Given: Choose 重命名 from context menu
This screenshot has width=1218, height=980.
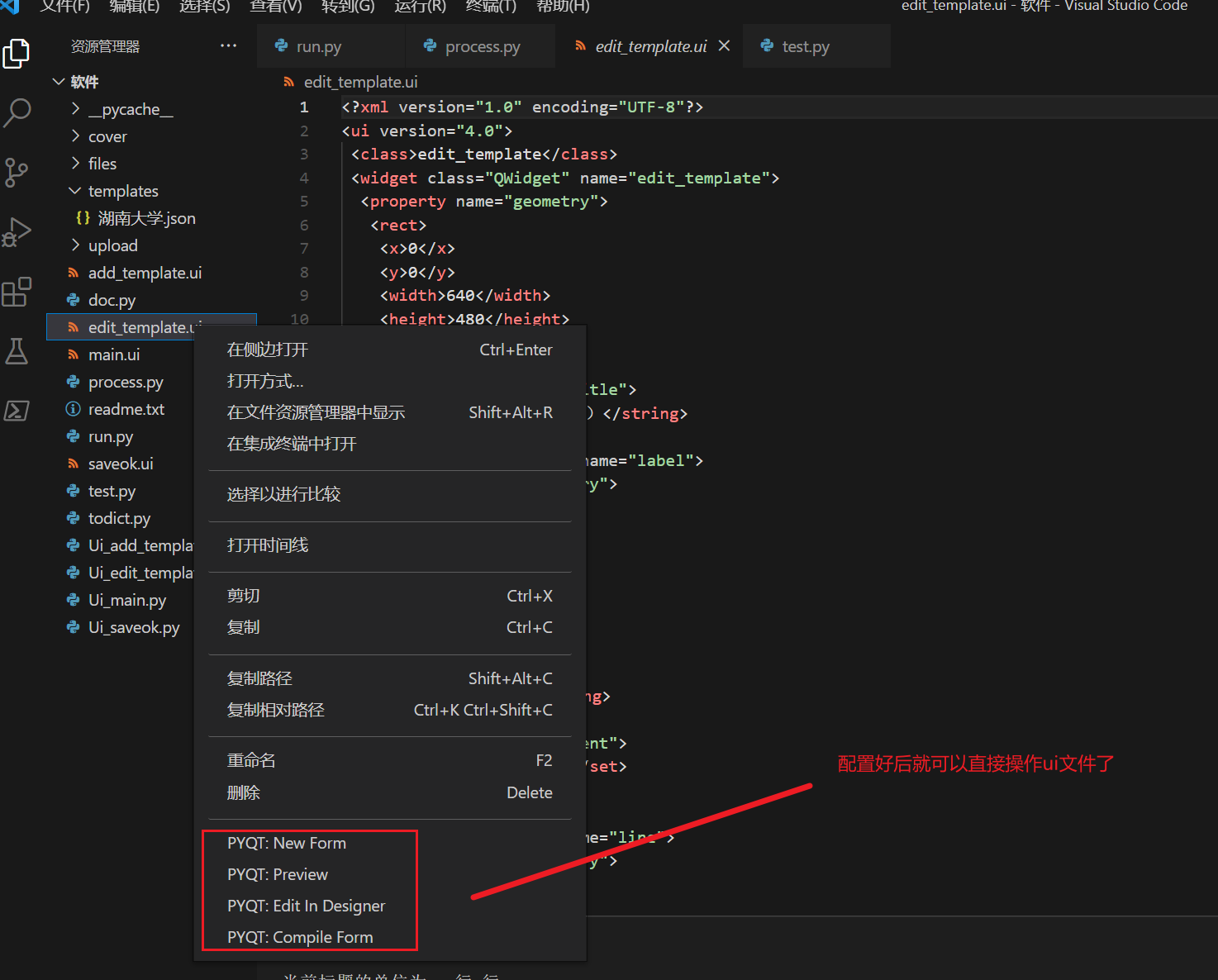Looking at the screenshot, I should 390,760.
